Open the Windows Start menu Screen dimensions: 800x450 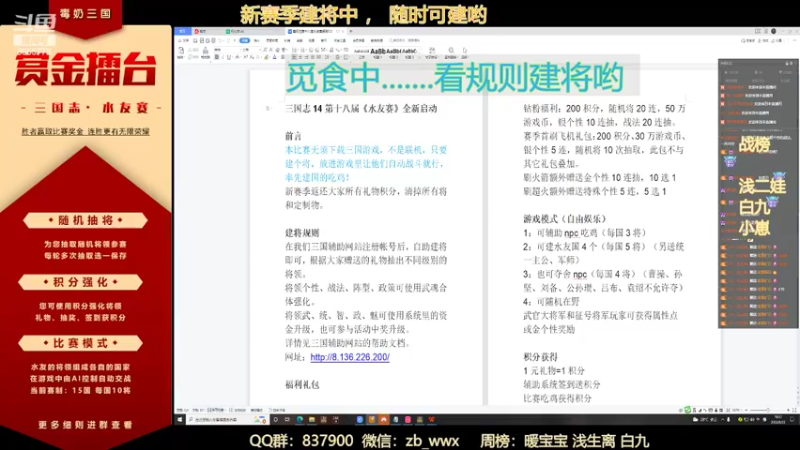(180, 419)
